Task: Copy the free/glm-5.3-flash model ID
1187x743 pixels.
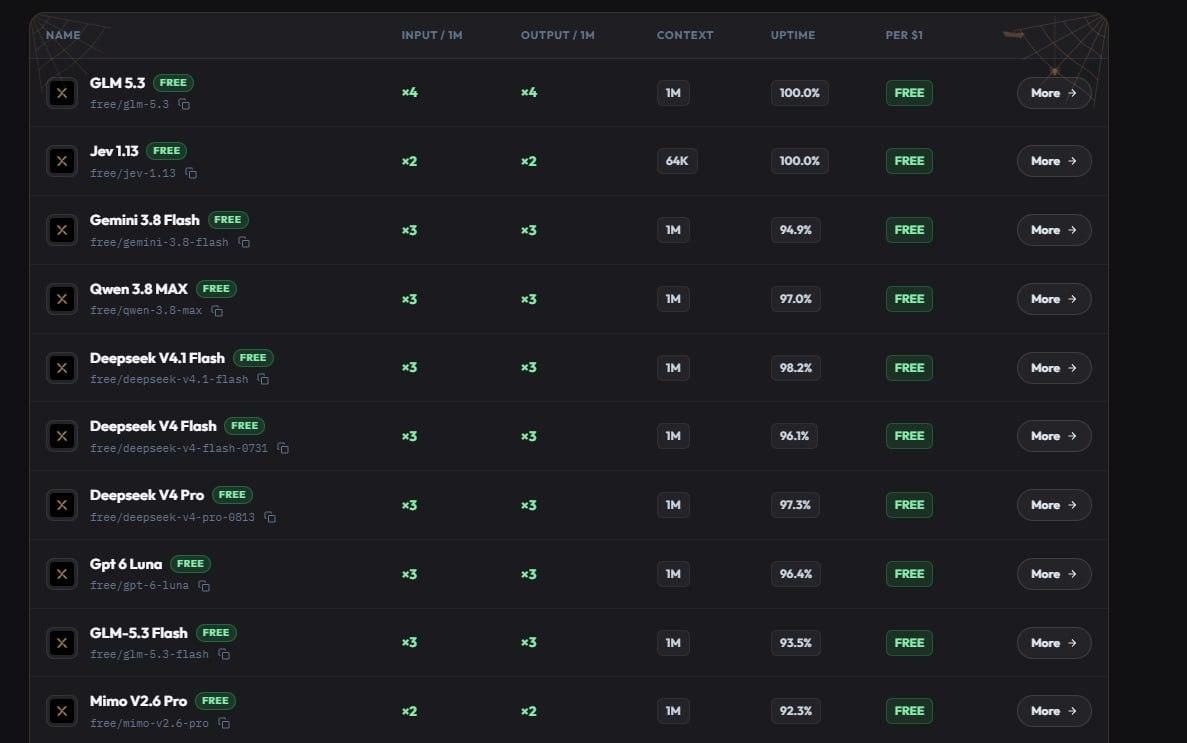Action: (x=224, y=654)
